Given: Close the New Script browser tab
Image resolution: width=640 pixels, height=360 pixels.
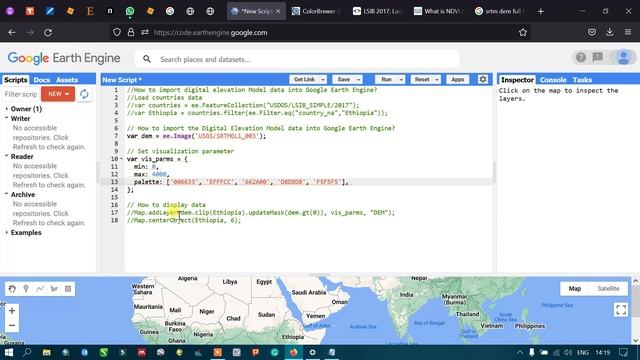Looking at the screenshot, I should (x=278, y=11).
